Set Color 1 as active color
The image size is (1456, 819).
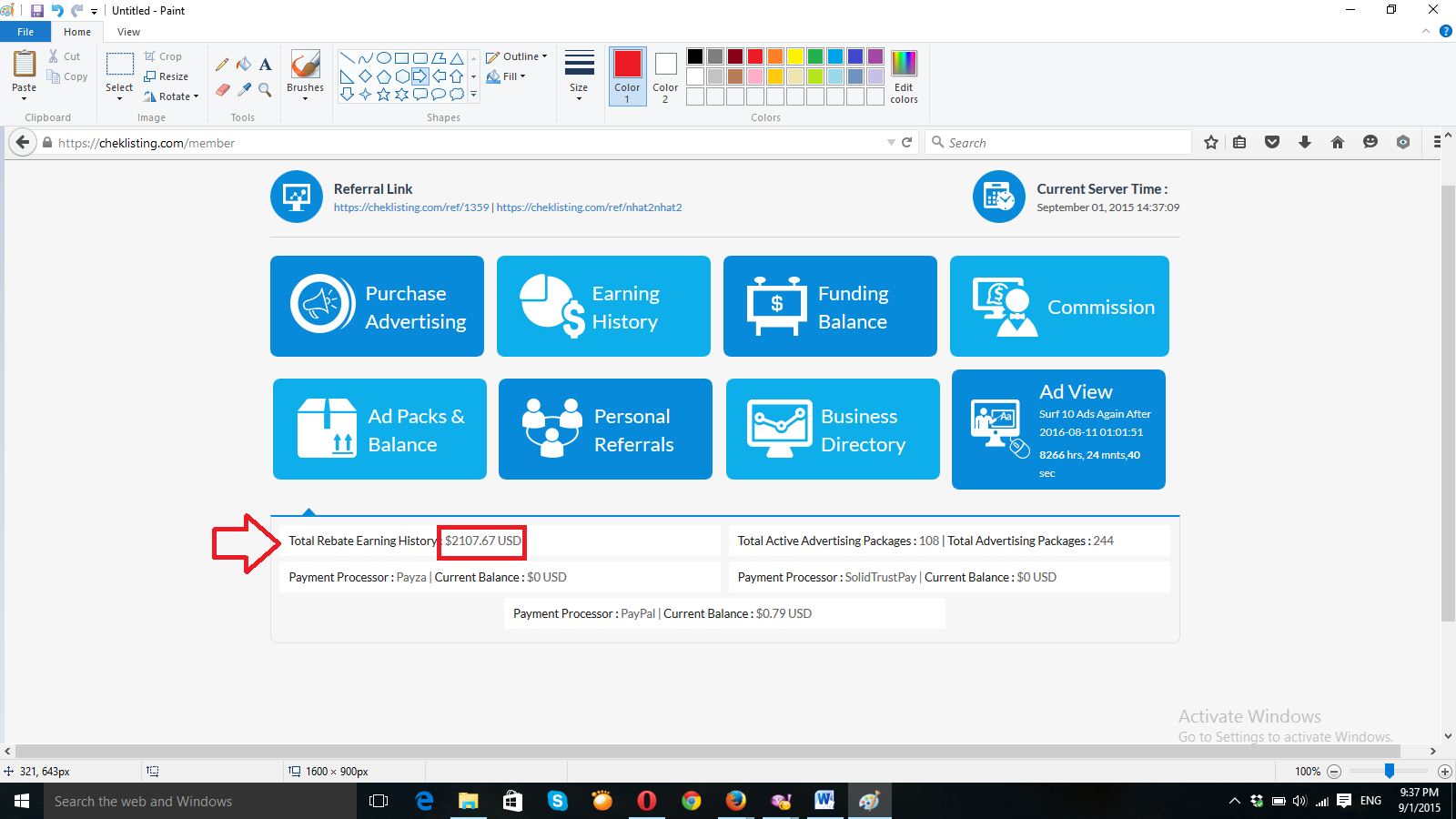pos(627,76)
